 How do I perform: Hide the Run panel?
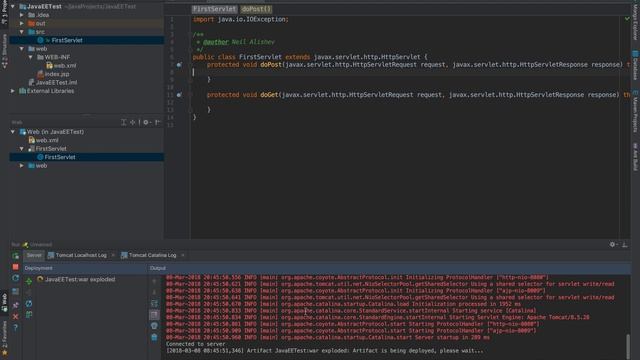coord(624,244)
